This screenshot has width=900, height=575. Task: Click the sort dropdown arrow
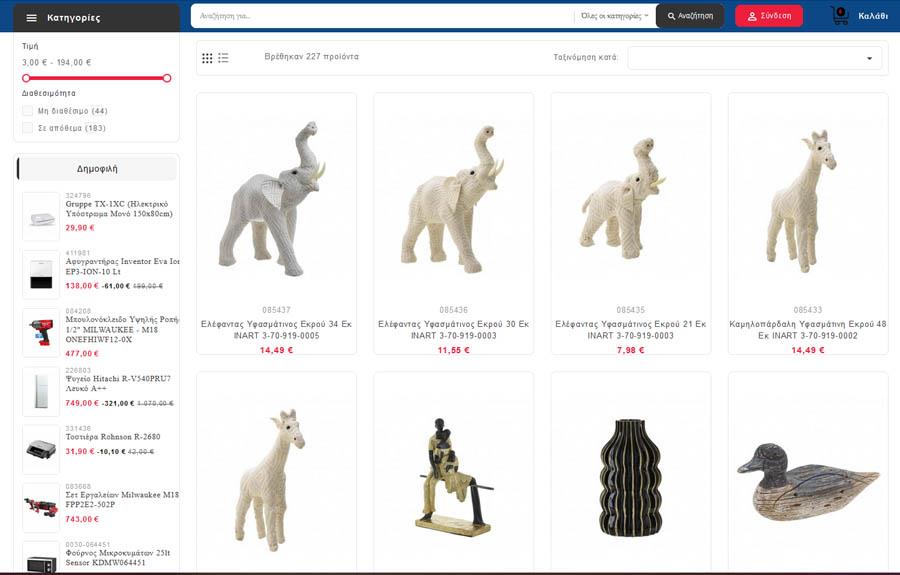pyautogui.click(x=870, y=59)
